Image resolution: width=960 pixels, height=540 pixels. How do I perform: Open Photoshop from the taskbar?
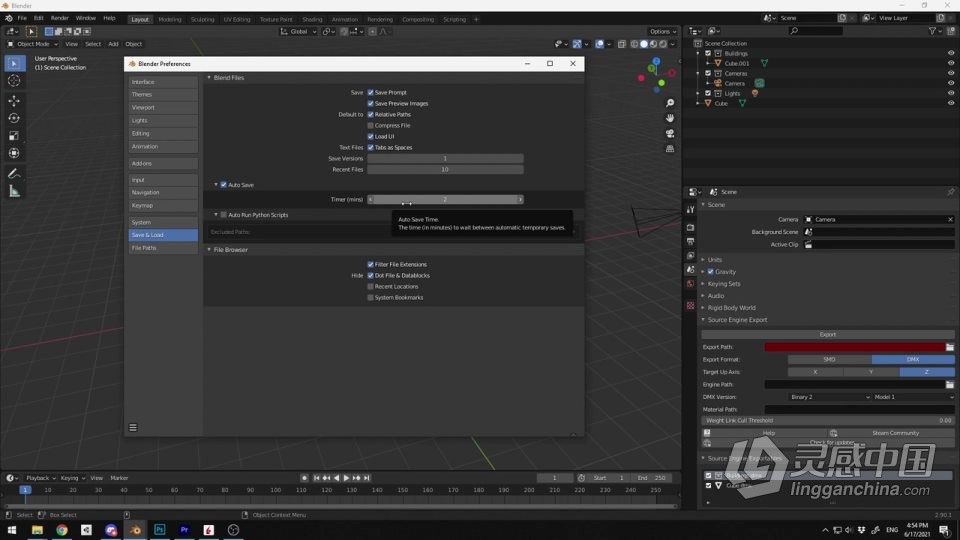160,530
